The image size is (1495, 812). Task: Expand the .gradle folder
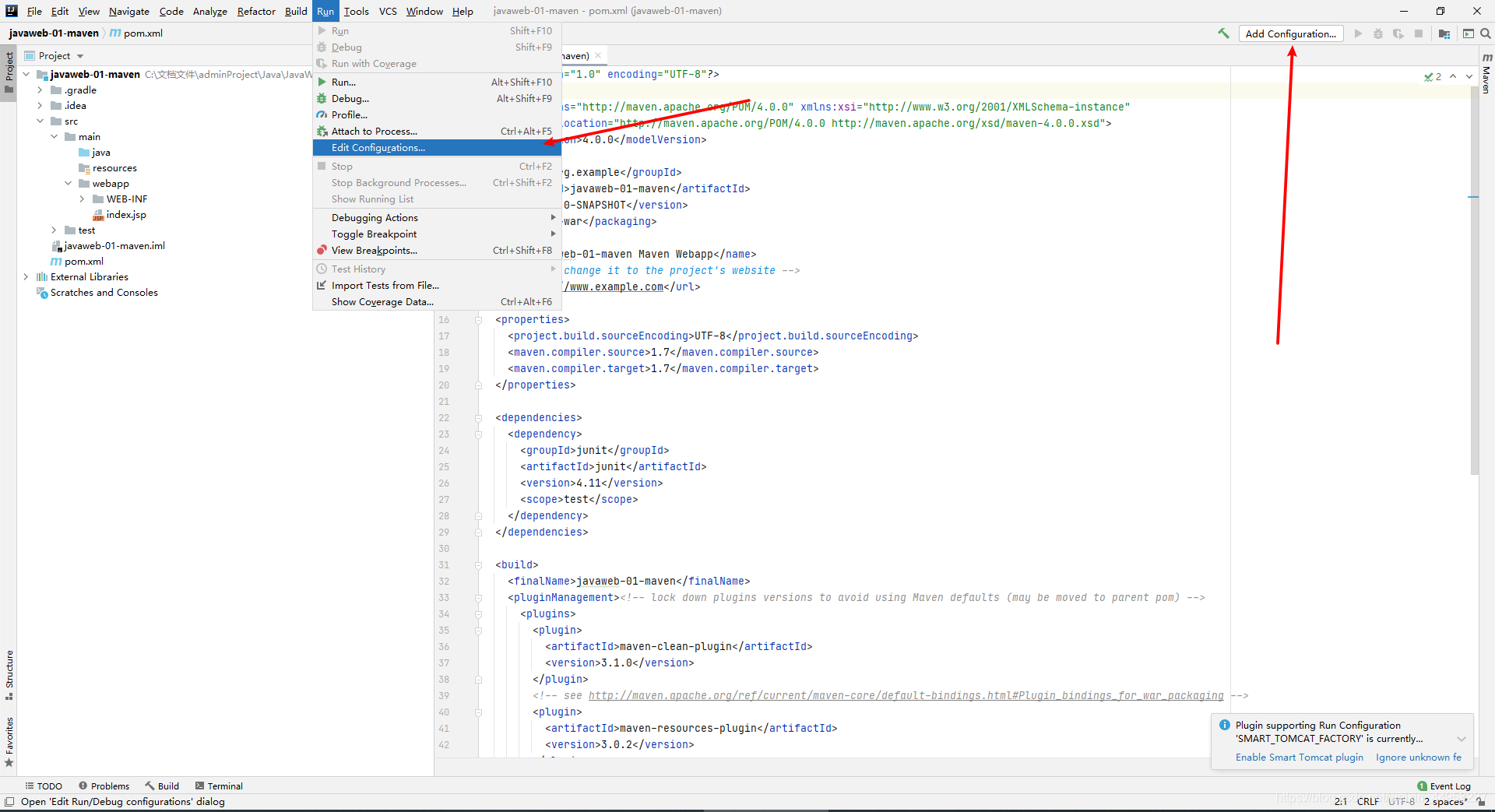coord(40,90)
